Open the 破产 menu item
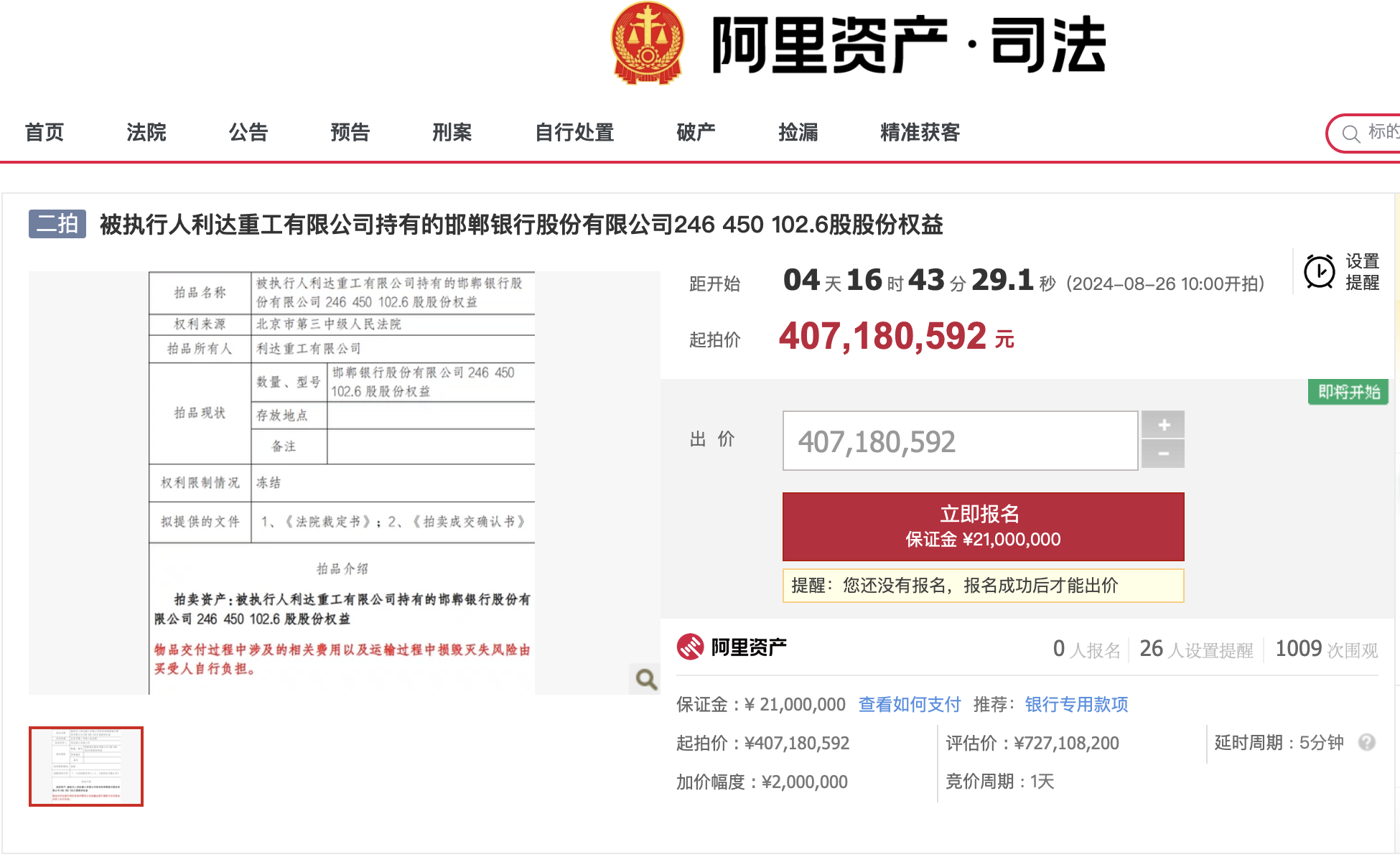The image size is (1400, 867). coord(696,132)
